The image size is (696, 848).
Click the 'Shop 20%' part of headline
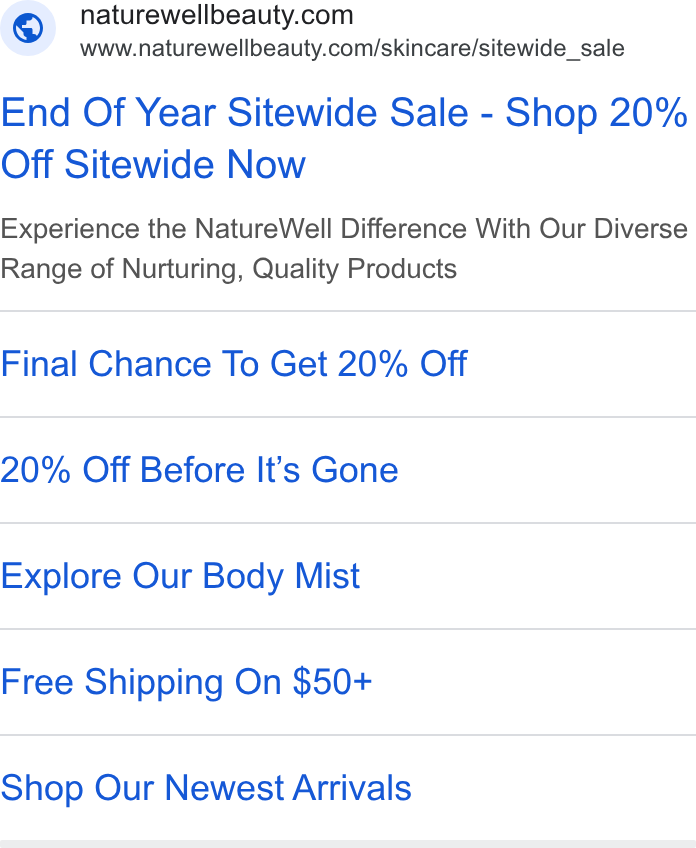click(x=596, y=114)
